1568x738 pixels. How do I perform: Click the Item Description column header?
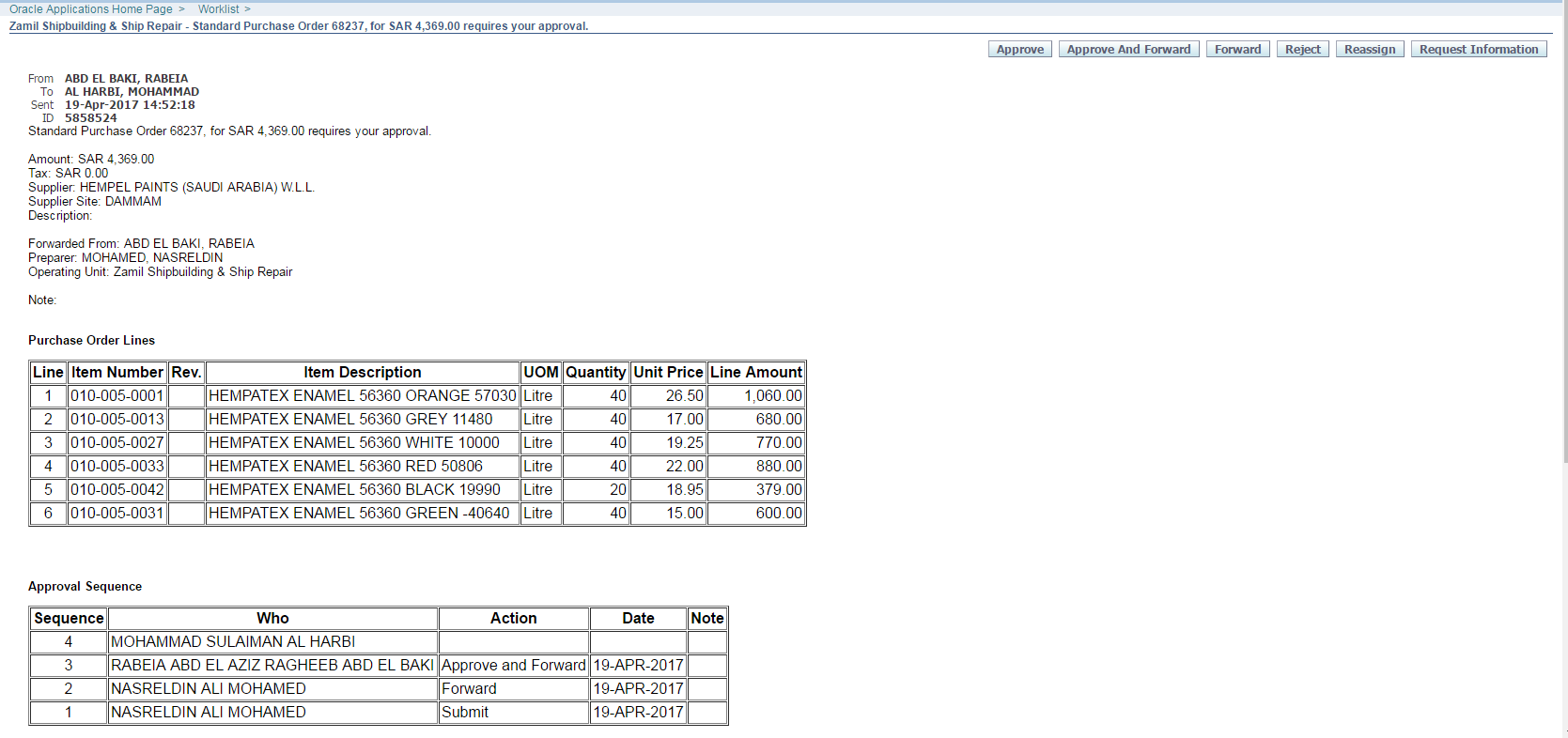363,372
